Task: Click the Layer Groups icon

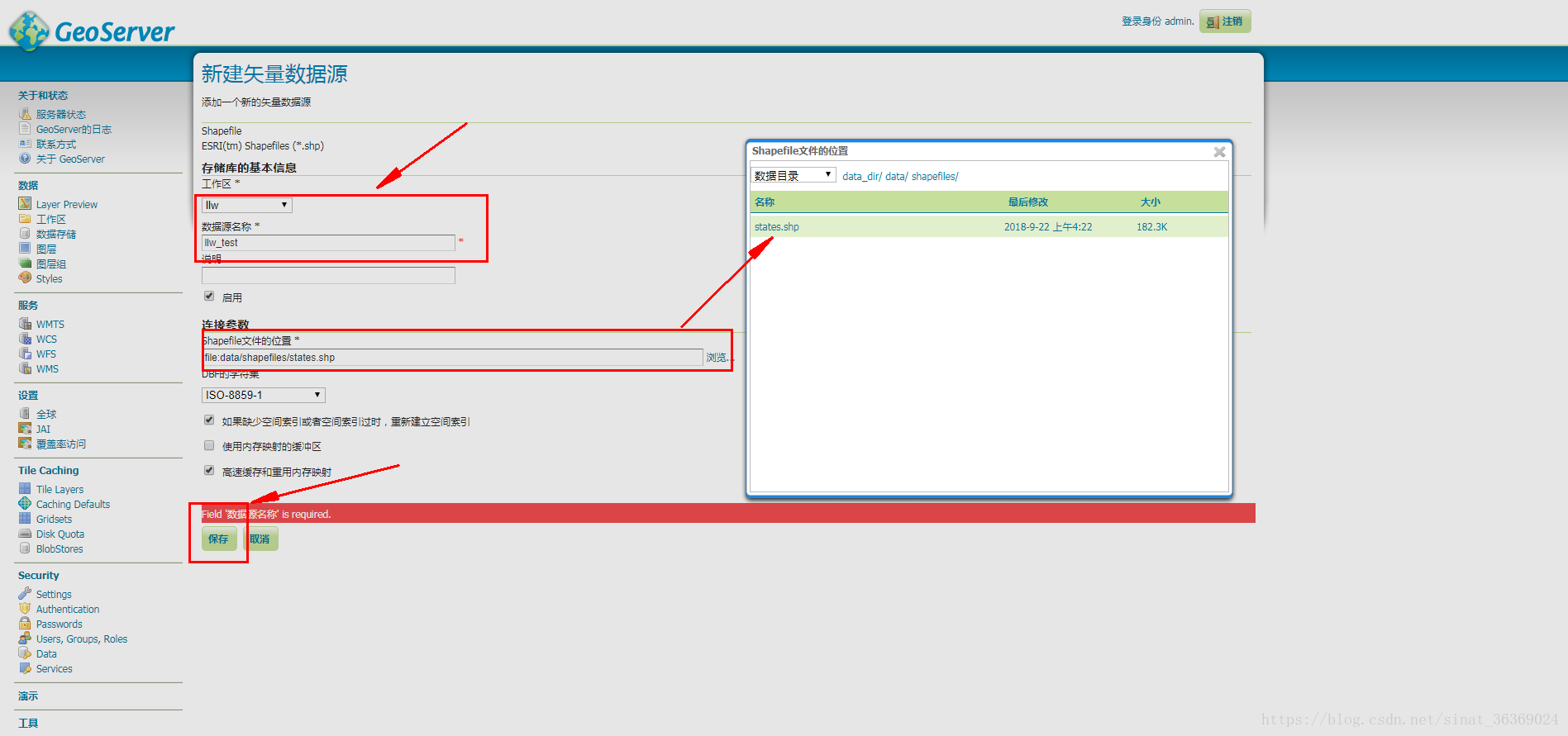Action: point(25,264)
